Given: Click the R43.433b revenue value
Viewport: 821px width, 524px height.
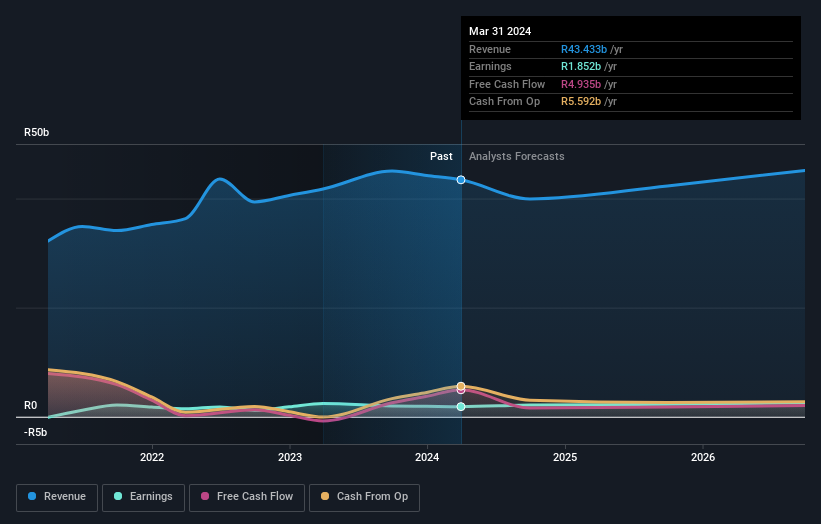Looking at the screenshot, I should pos(584,49).
